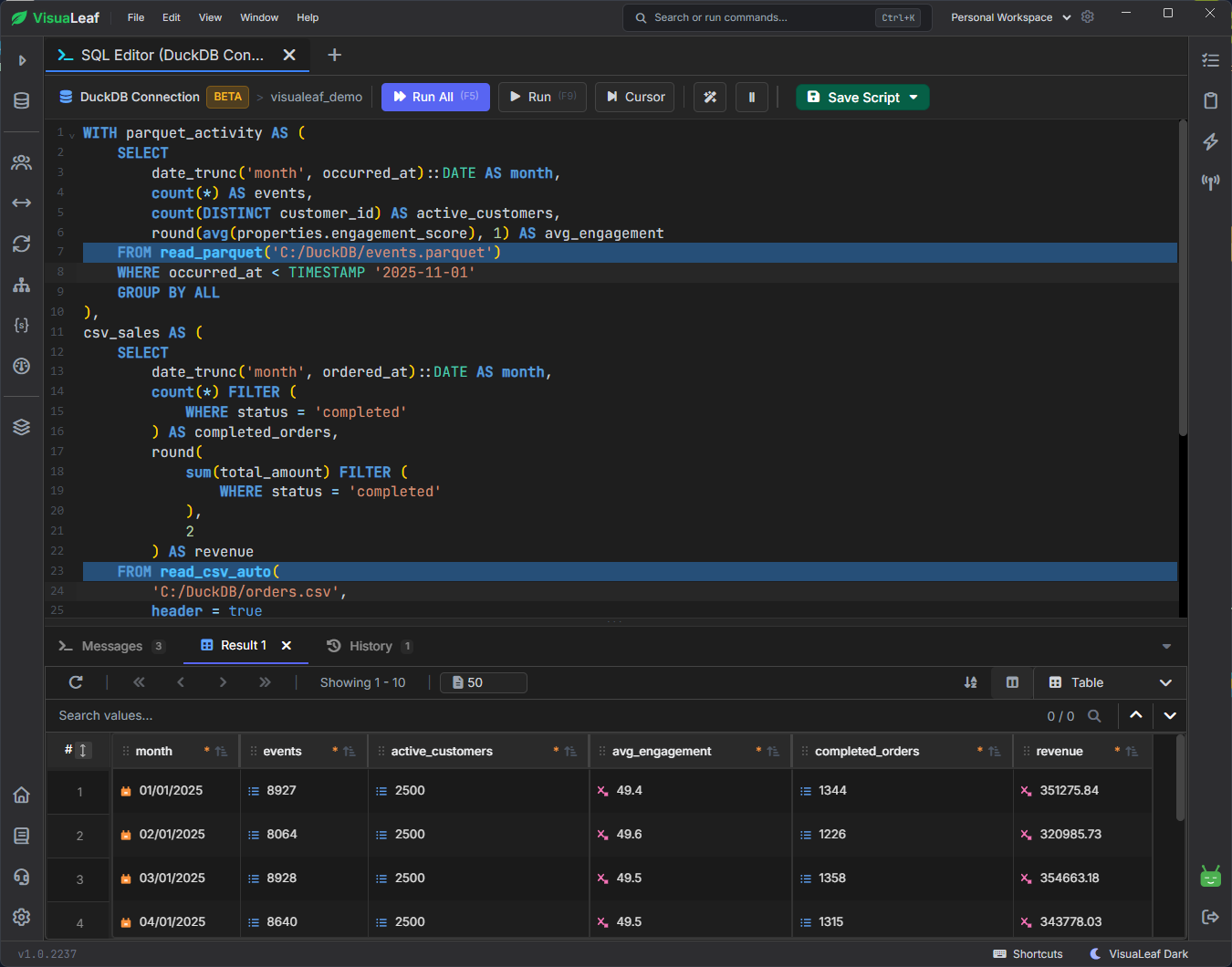The height and width of the screenshot is (967, 1232).
Task: Open the task list icon in right sidebar
Action: [x=1211, y=60]
